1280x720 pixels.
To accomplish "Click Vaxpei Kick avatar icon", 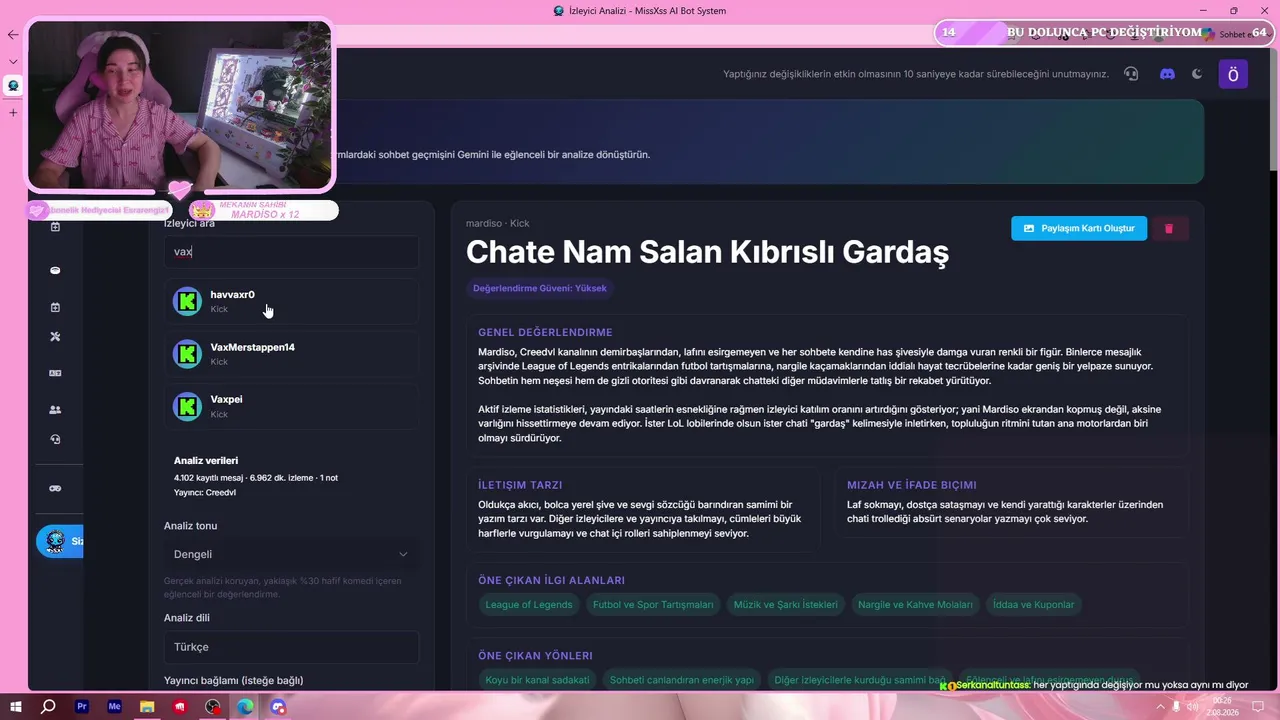I will click(x=187, y=406).
